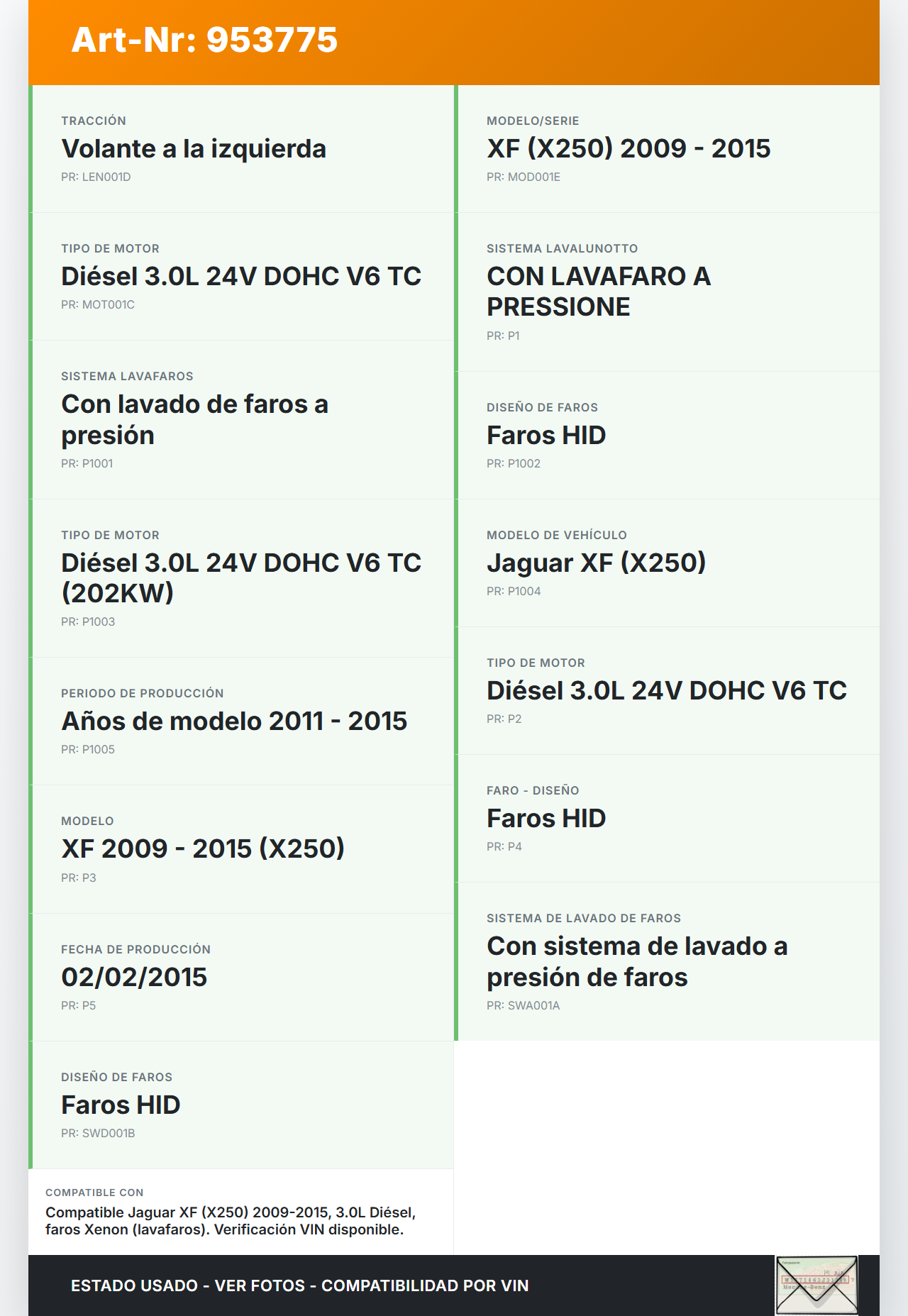The image size is (908, 1316).
Task: Click production date 02/02/2015
Action: pyautogui.click(x=134, y=978)
